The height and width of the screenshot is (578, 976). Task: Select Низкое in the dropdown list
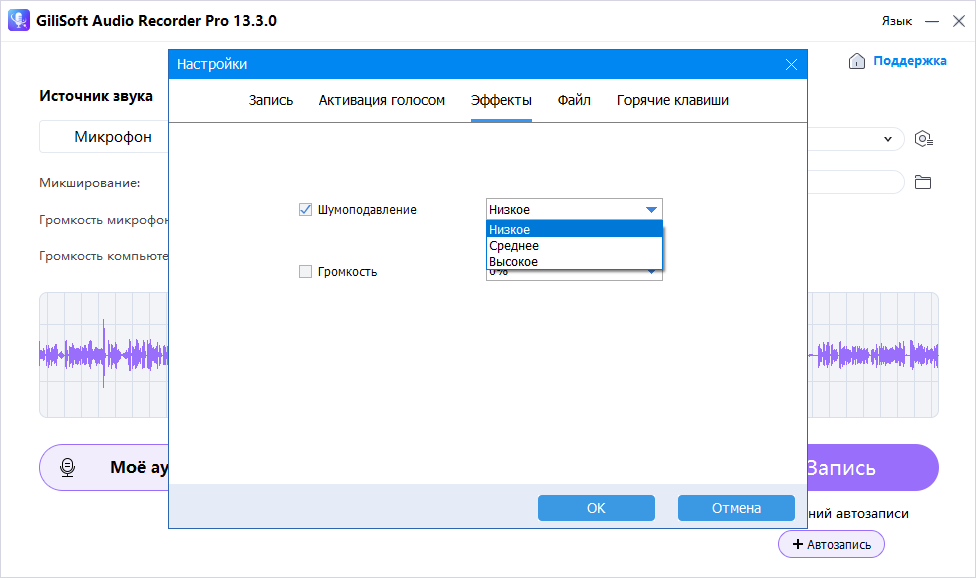pyautogui.click(x=574, y=230)
